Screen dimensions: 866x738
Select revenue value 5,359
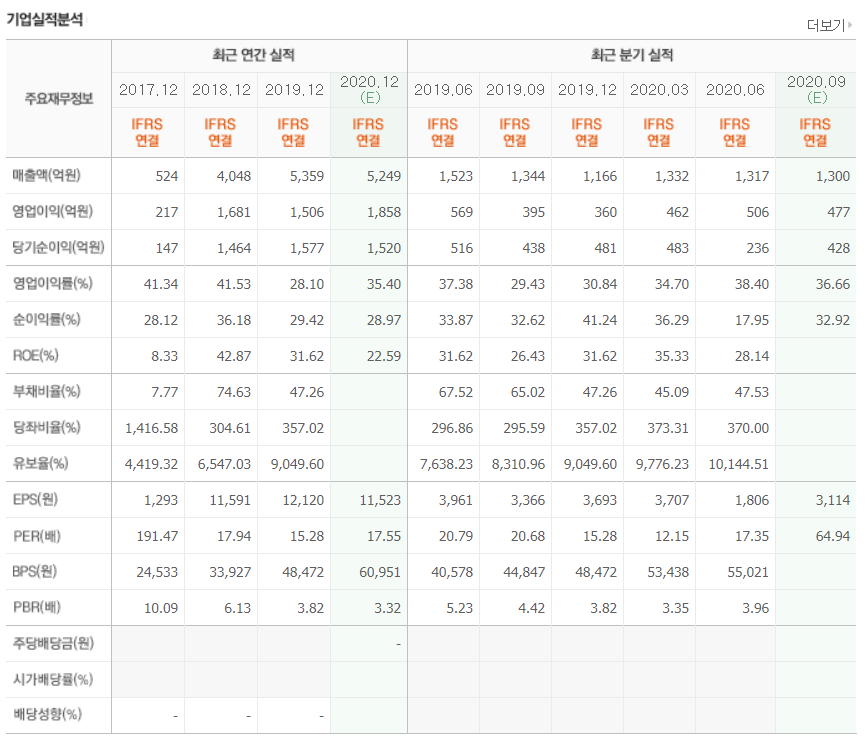(307, 176)
